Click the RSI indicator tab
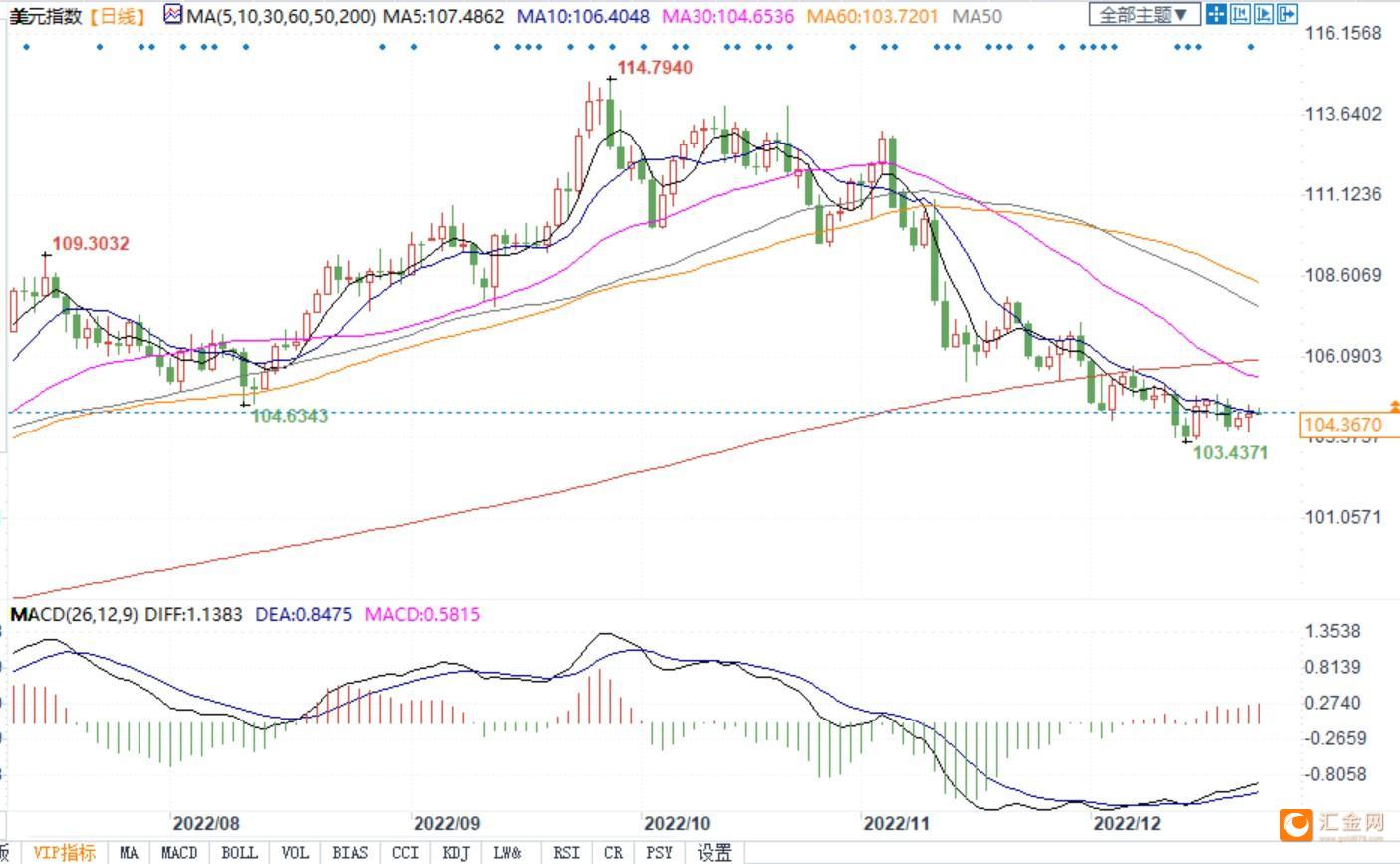The height and width of the screenshot is (864, 1400). coord(566,853)
